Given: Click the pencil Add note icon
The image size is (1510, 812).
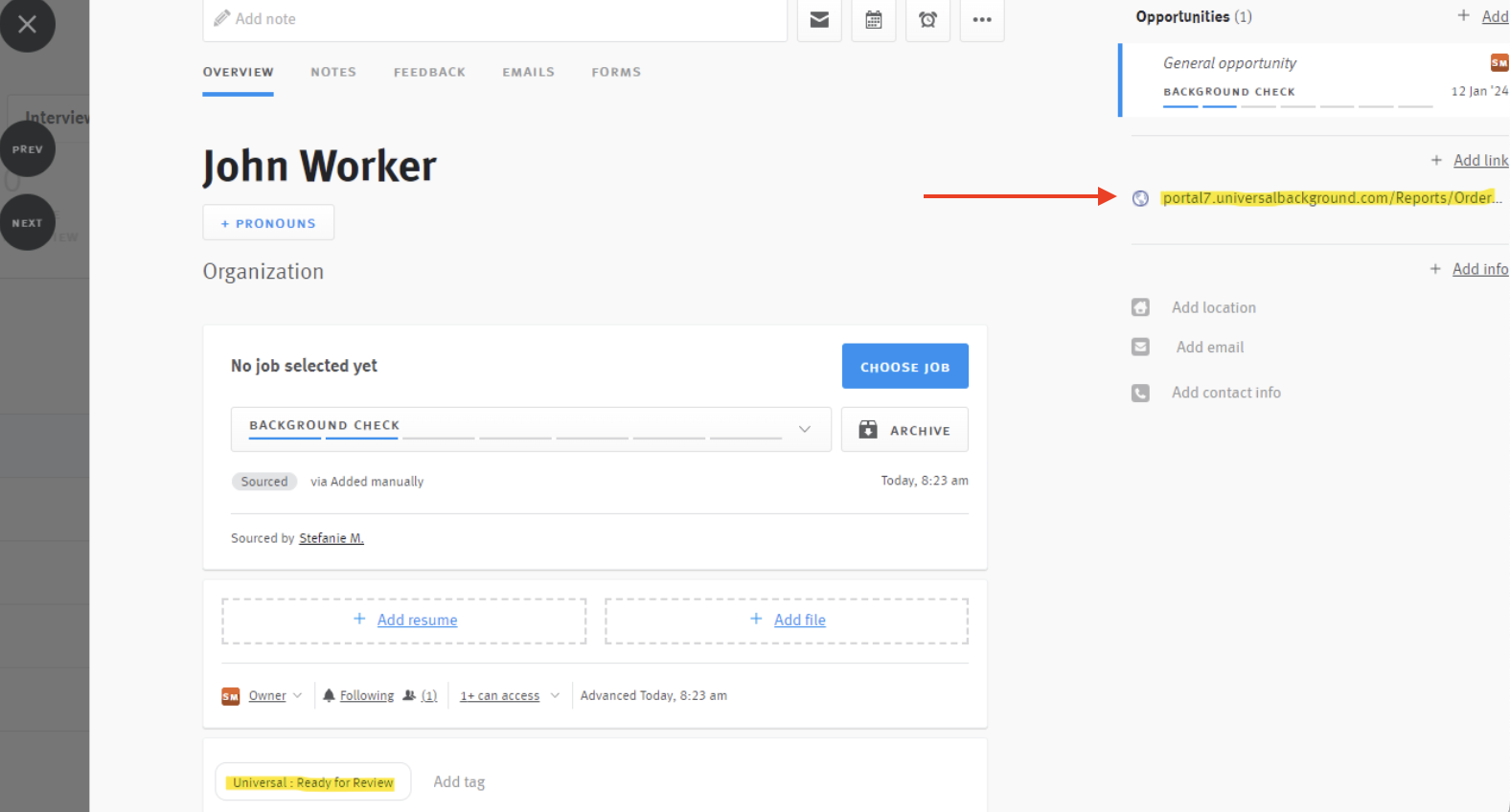Looking at the screenshot, I should click(222, 18).
